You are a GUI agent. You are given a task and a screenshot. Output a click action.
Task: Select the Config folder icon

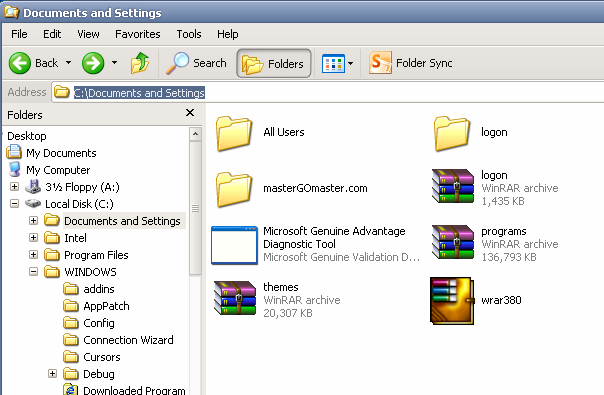click(71, 323)
